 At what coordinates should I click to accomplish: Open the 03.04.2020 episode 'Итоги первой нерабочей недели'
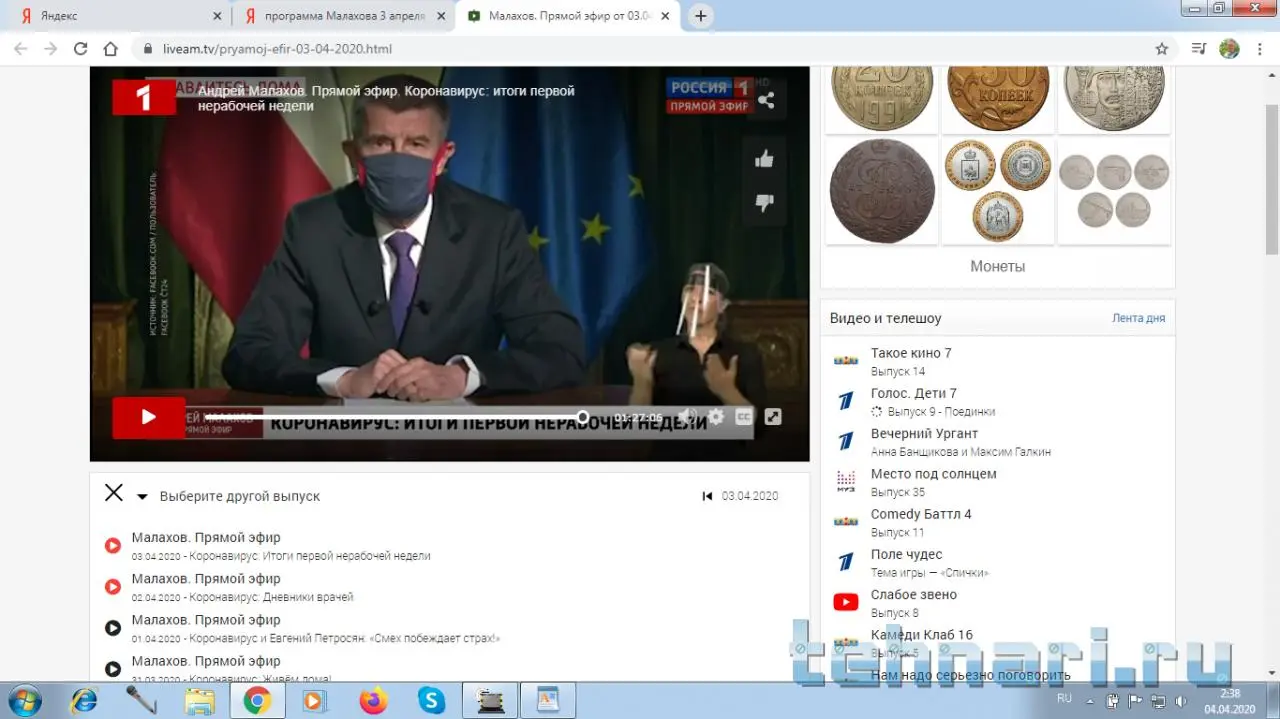[x=281, y=546]
